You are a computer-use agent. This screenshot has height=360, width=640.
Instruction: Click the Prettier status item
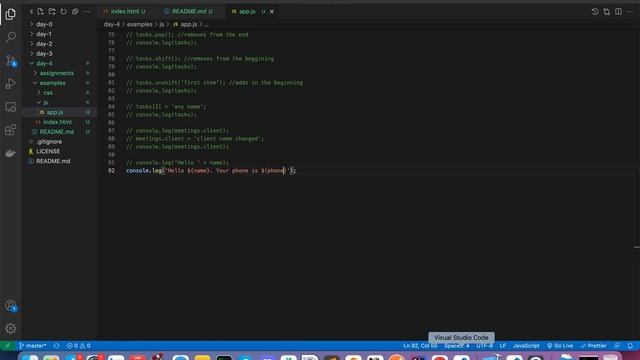pos(593,346)
